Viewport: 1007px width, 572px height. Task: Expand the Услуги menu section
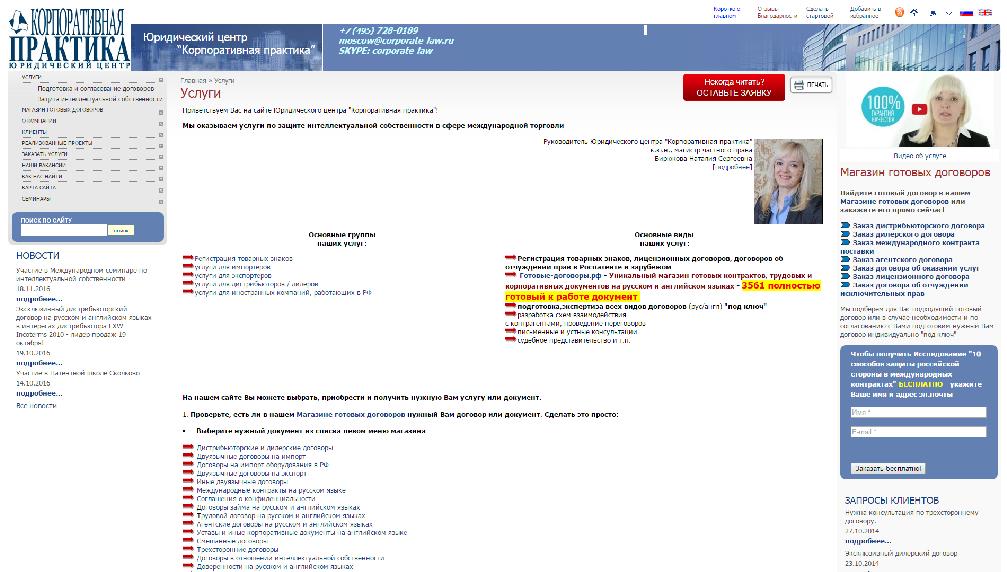pos(161,80)
